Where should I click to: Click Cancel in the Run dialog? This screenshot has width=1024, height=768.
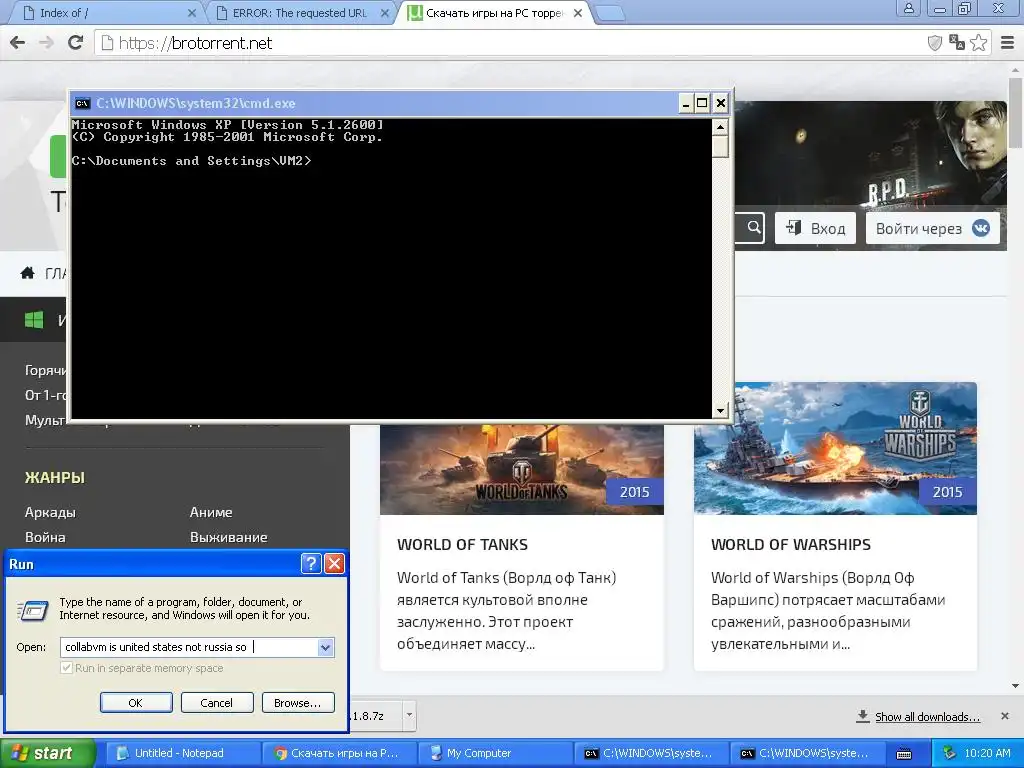(x=217, y=703)
